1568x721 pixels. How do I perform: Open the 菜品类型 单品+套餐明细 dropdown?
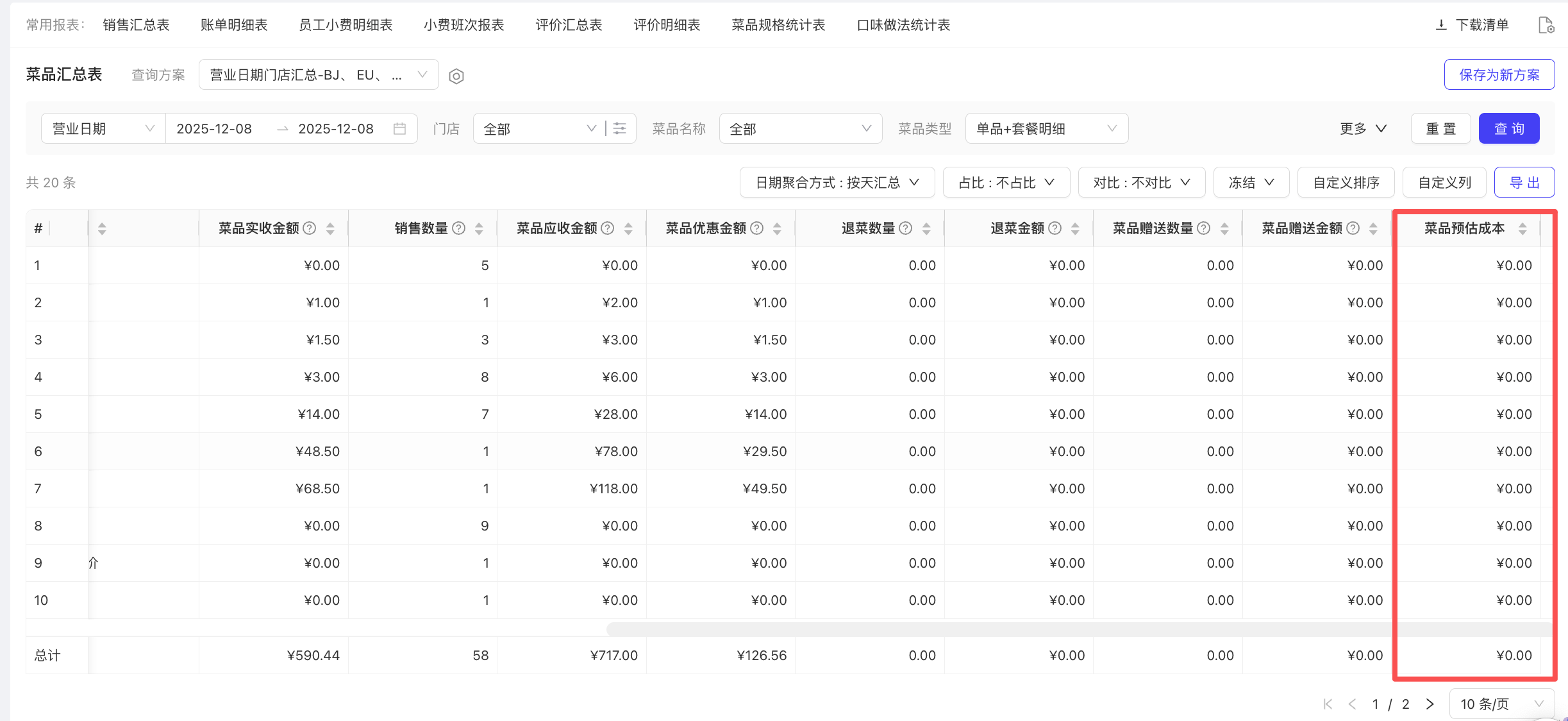click(x=1046, y=129)
